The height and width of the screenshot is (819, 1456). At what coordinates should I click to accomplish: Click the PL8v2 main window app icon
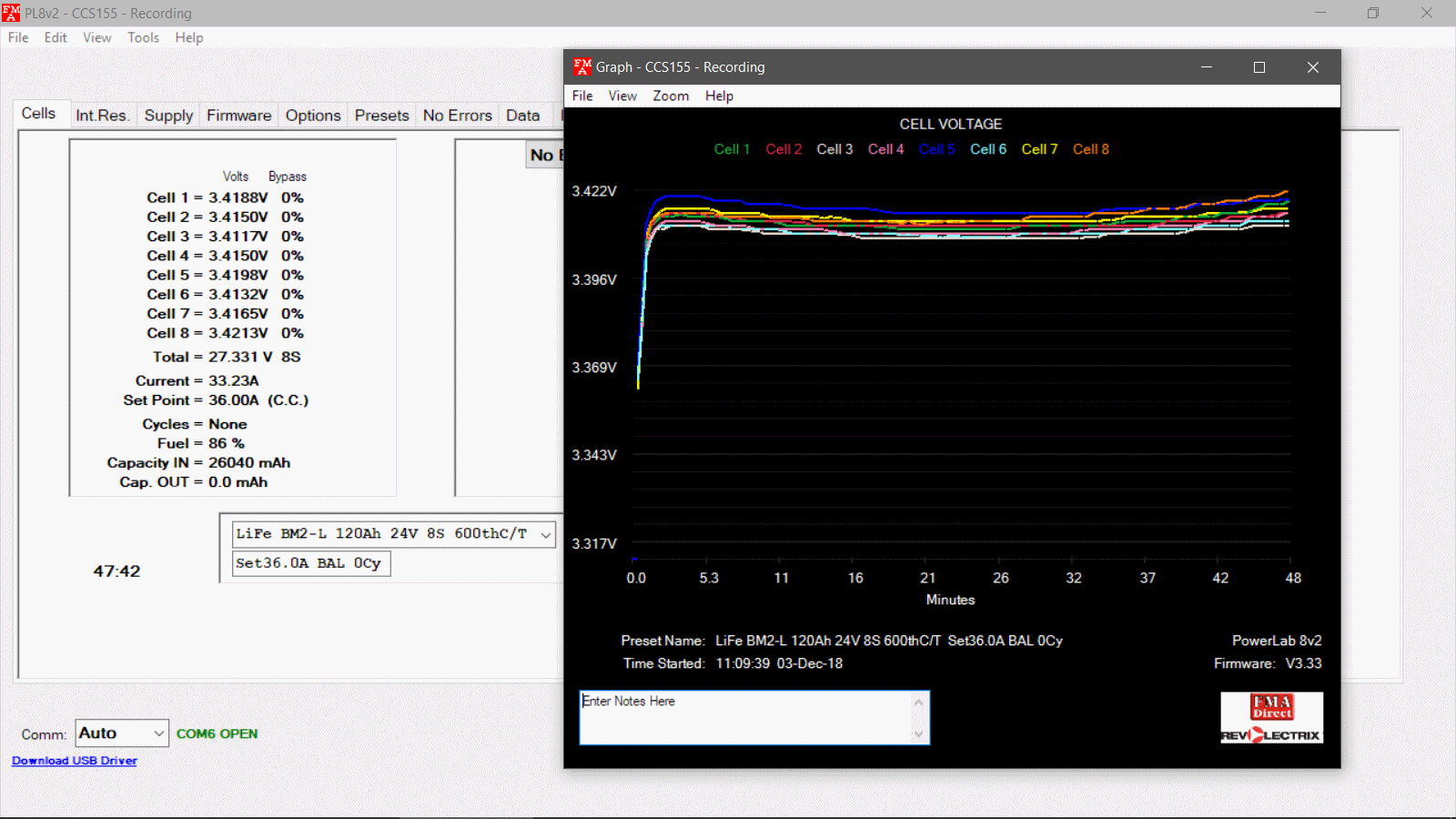11,13
